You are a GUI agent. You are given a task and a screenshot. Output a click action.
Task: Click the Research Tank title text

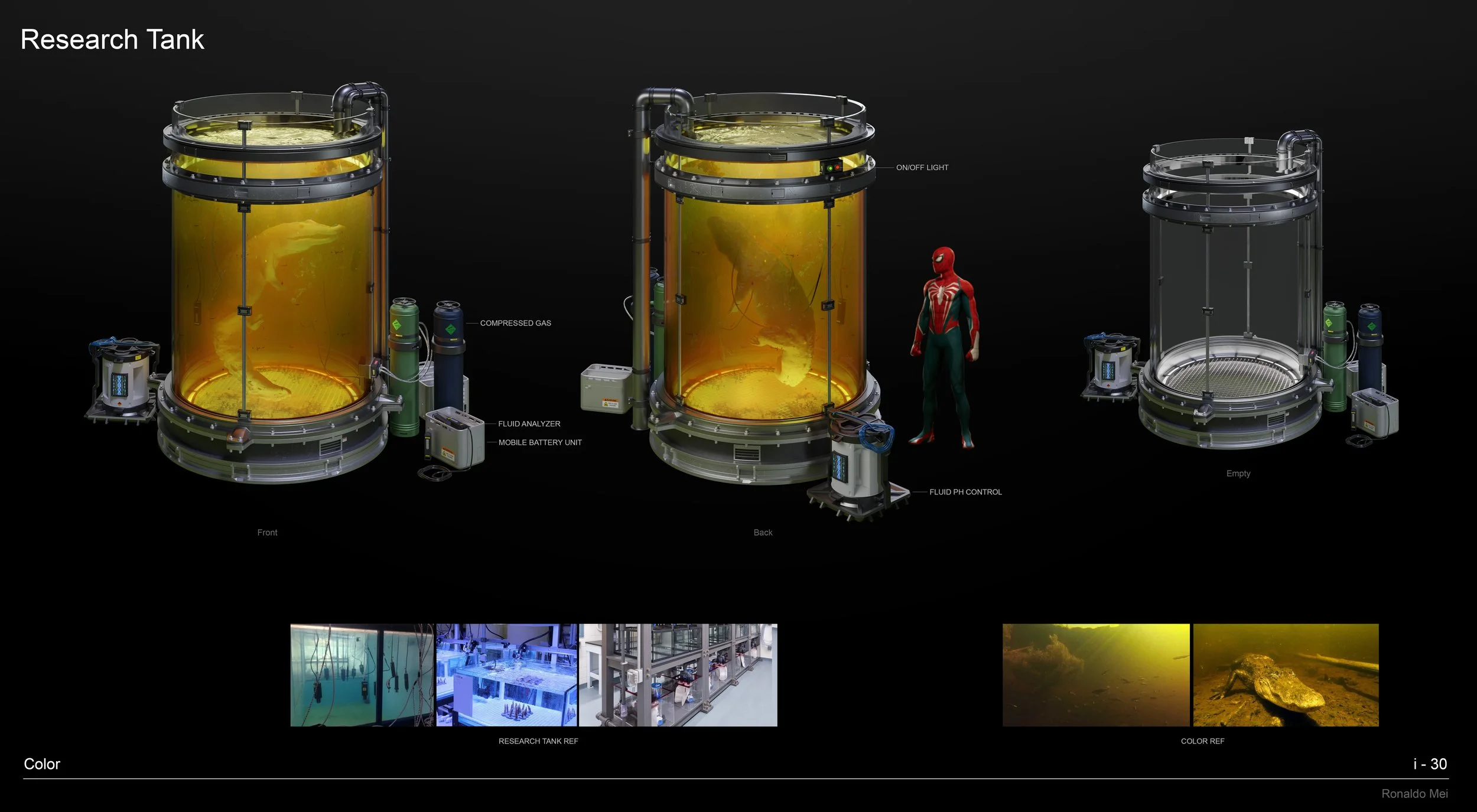[x=112, y=40]
